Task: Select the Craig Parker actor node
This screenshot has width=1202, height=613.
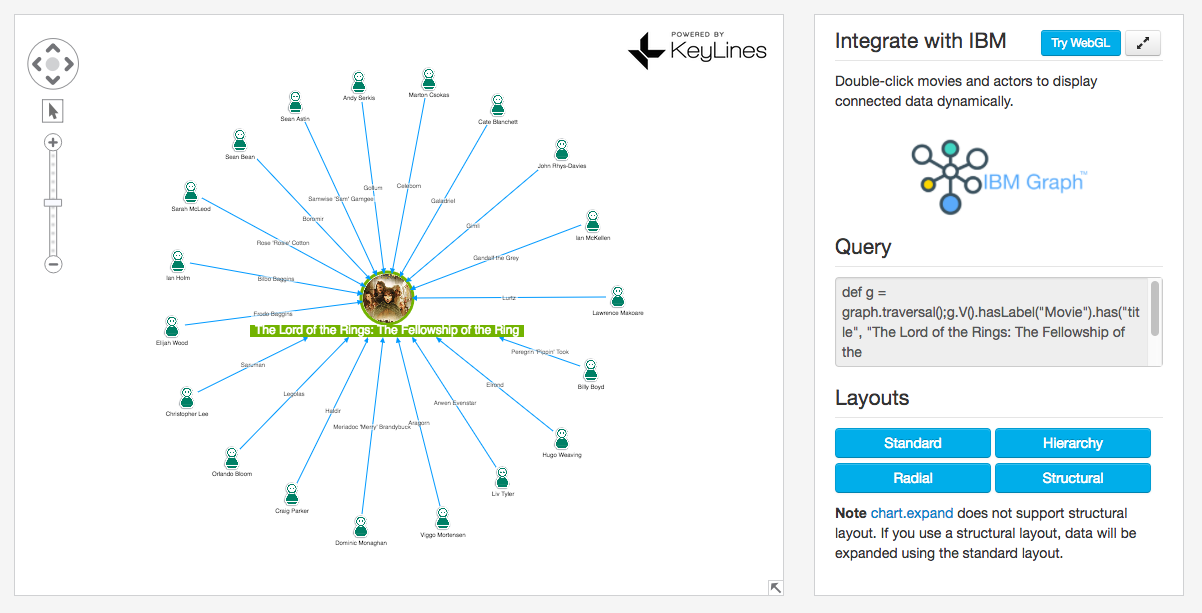Action: 292,494
